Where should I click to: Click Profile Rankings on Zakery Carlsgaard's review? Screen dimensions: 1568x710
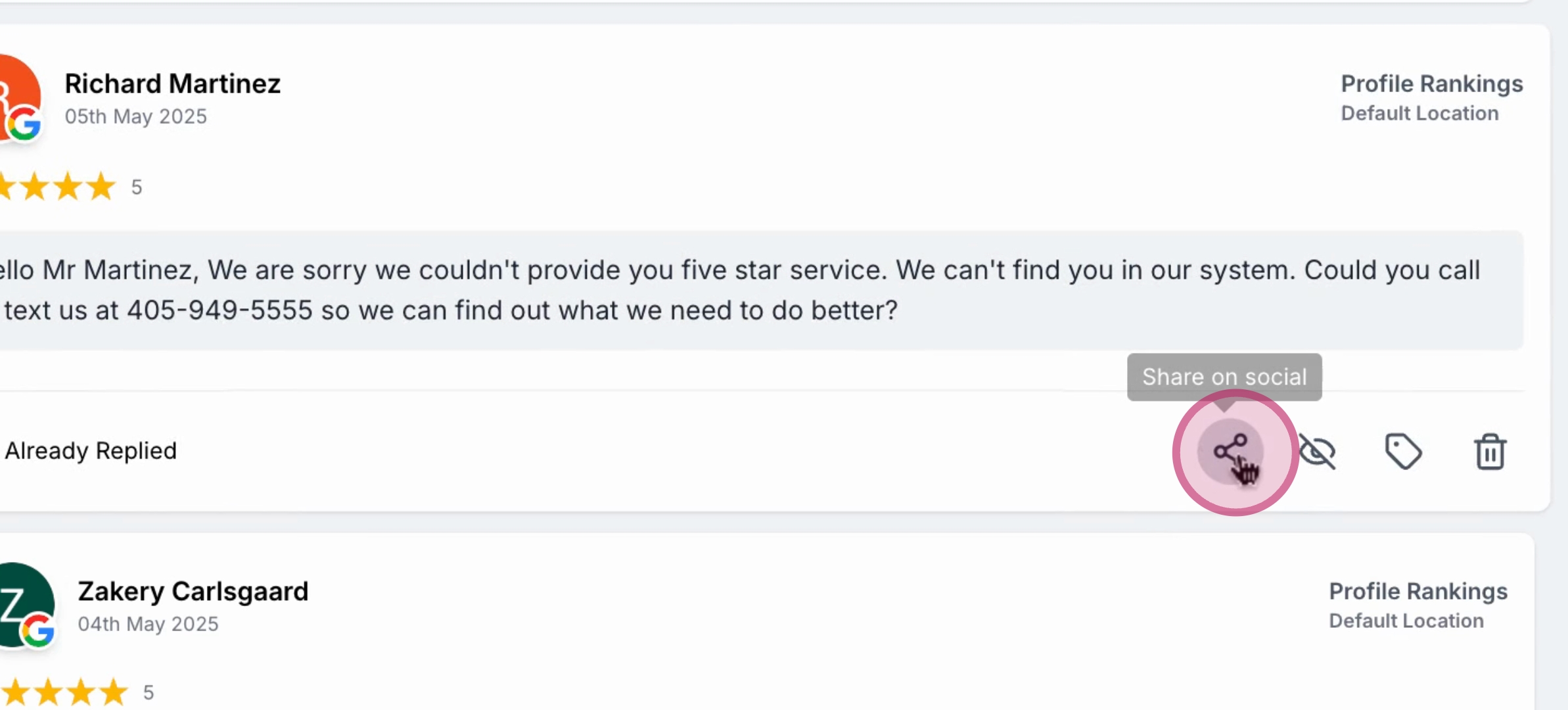tap(1418, 591)
